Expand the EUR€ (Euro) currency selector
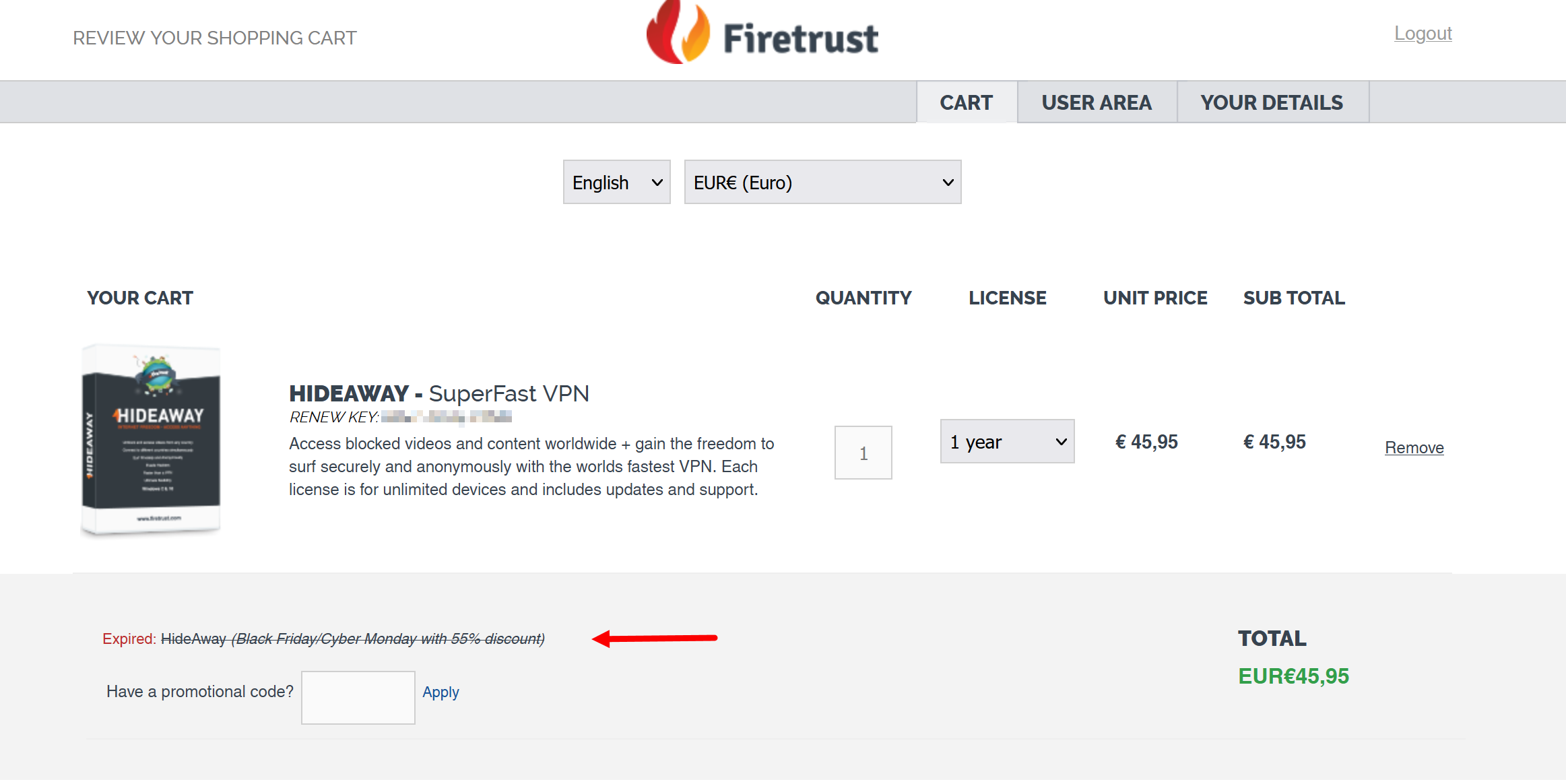The height and width of the screenshot is (784, 1566). click(822, 182)
